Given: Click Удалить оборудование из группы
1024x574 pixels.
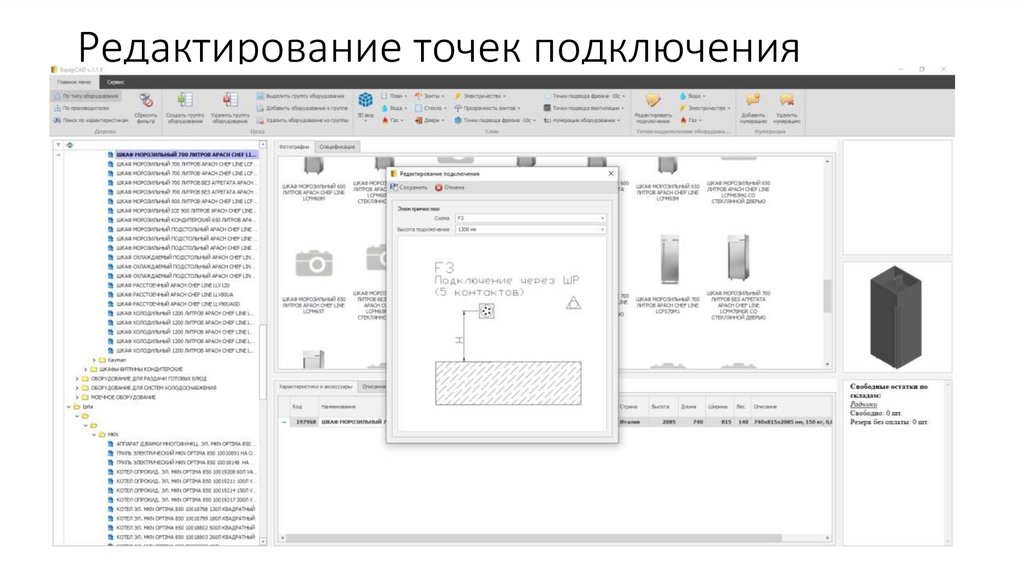Looking at the screenshot, I should [302, 120].
